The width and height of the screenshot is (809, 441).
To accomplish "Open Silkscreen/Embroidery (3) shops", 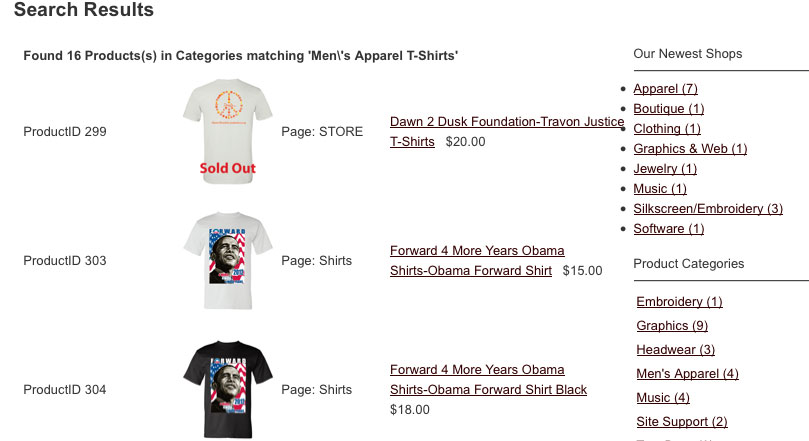I will [x=708, y=209].
